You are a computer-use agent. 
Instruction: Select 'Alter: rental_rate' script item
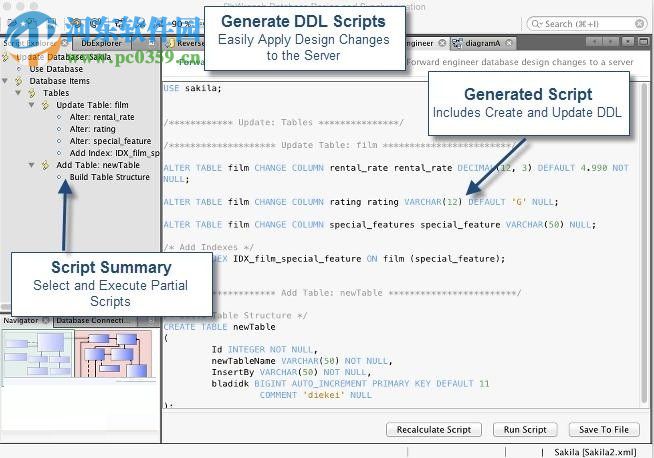click(102, 117)
